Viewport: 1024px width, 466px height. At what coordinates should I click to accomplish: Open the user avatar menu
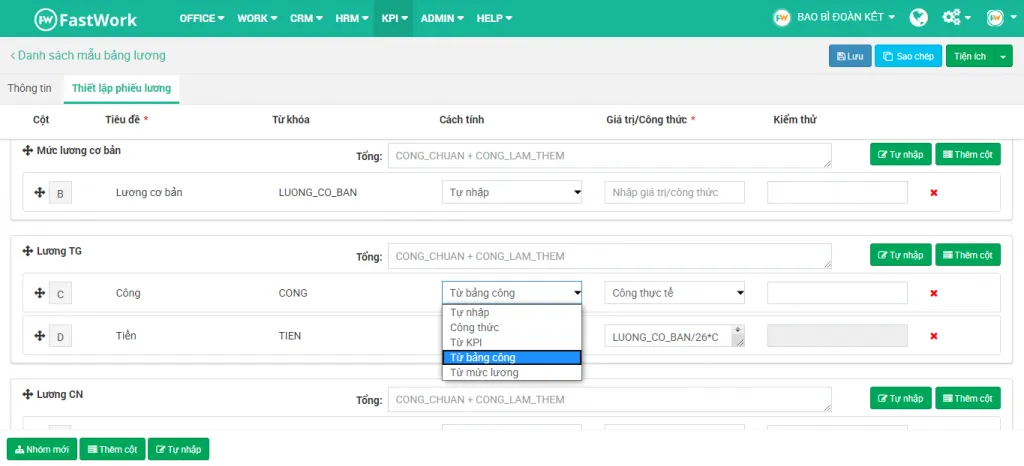(x=994, y=18)
